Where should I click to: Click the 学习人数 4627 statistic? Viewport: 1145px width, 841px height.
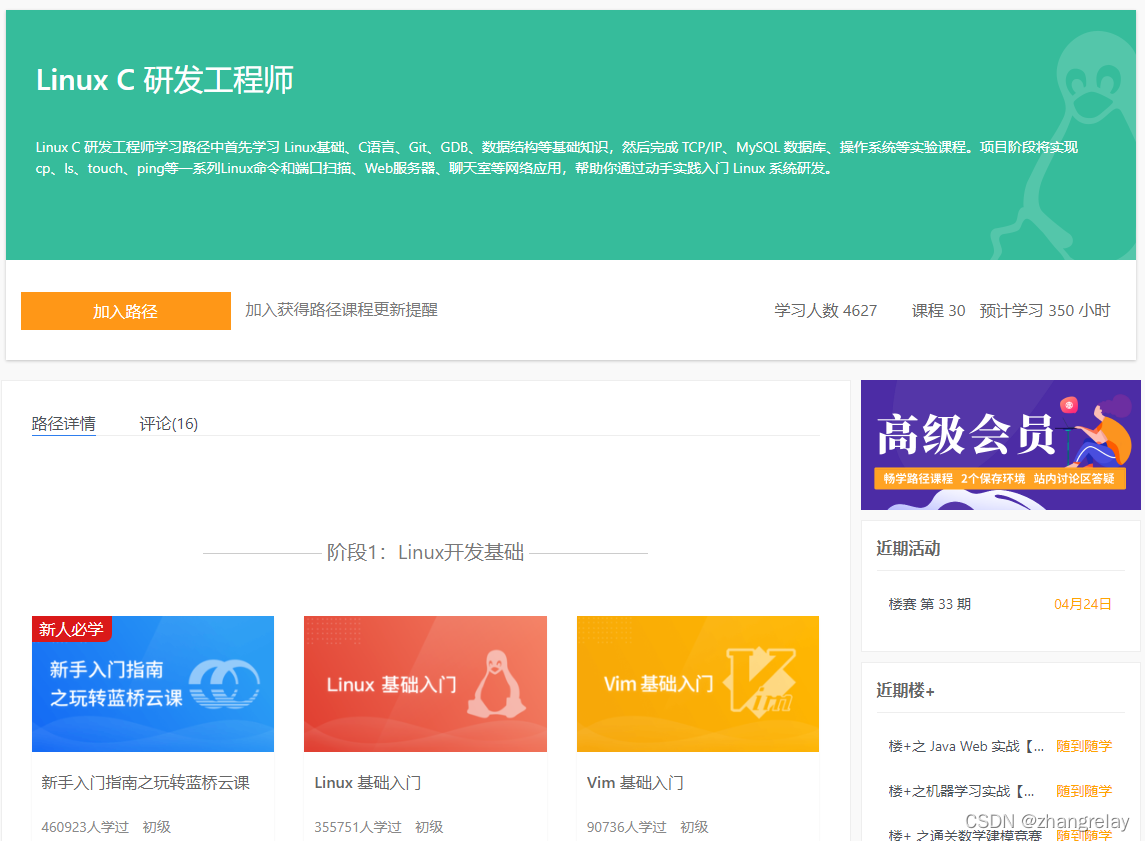(x=825, y=310)
